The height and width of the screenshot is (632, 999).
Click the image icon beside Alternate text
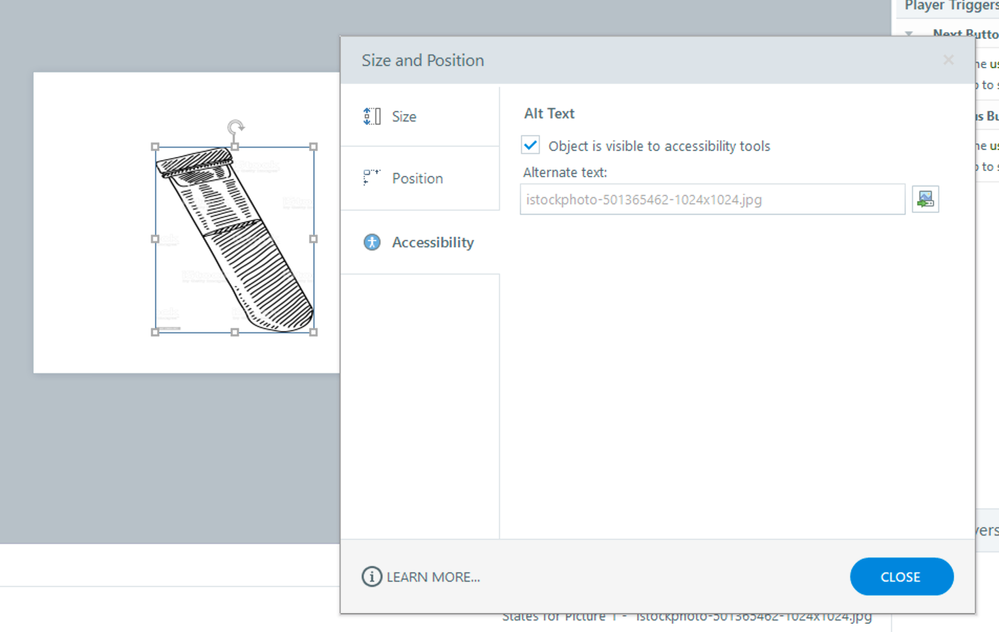(x=925, y=199)
